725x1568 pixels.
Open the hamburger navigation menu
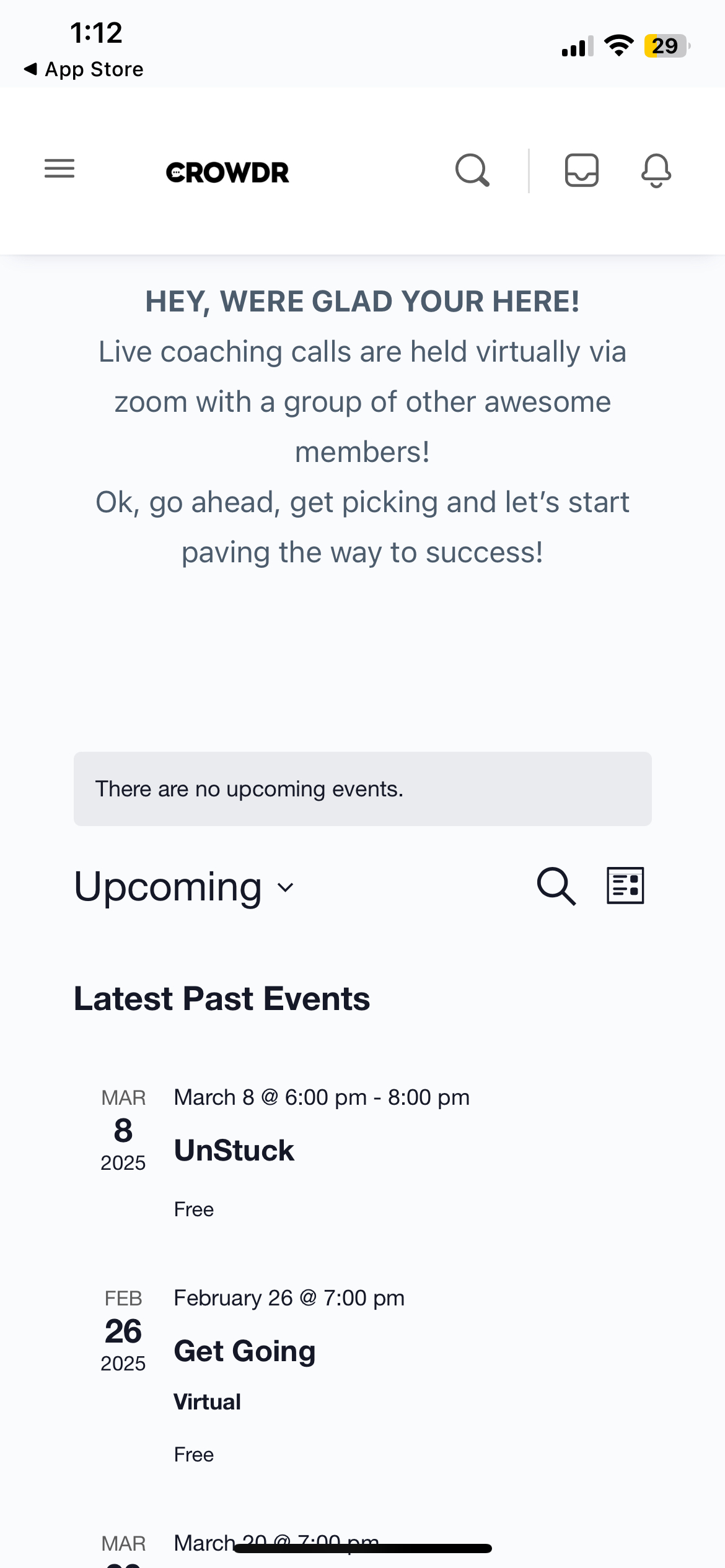click(x=59, y=168)
